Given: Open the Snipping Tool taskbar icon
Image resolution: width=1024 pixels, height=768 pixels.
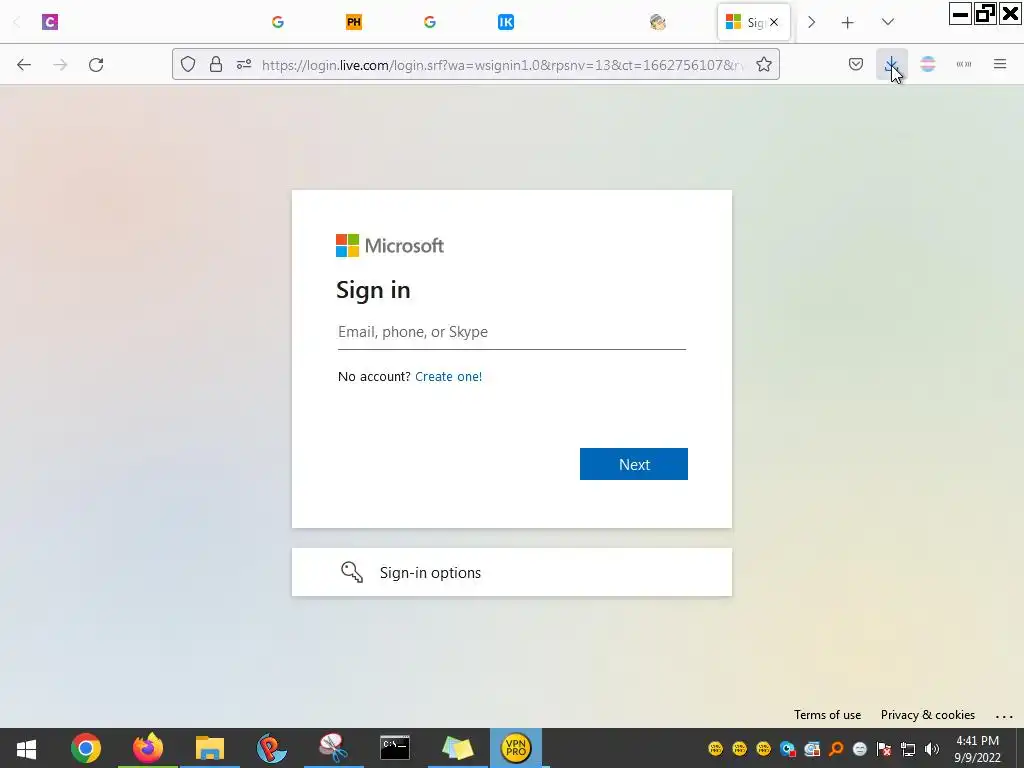Looking at the screenshot, I should [333, 748].
